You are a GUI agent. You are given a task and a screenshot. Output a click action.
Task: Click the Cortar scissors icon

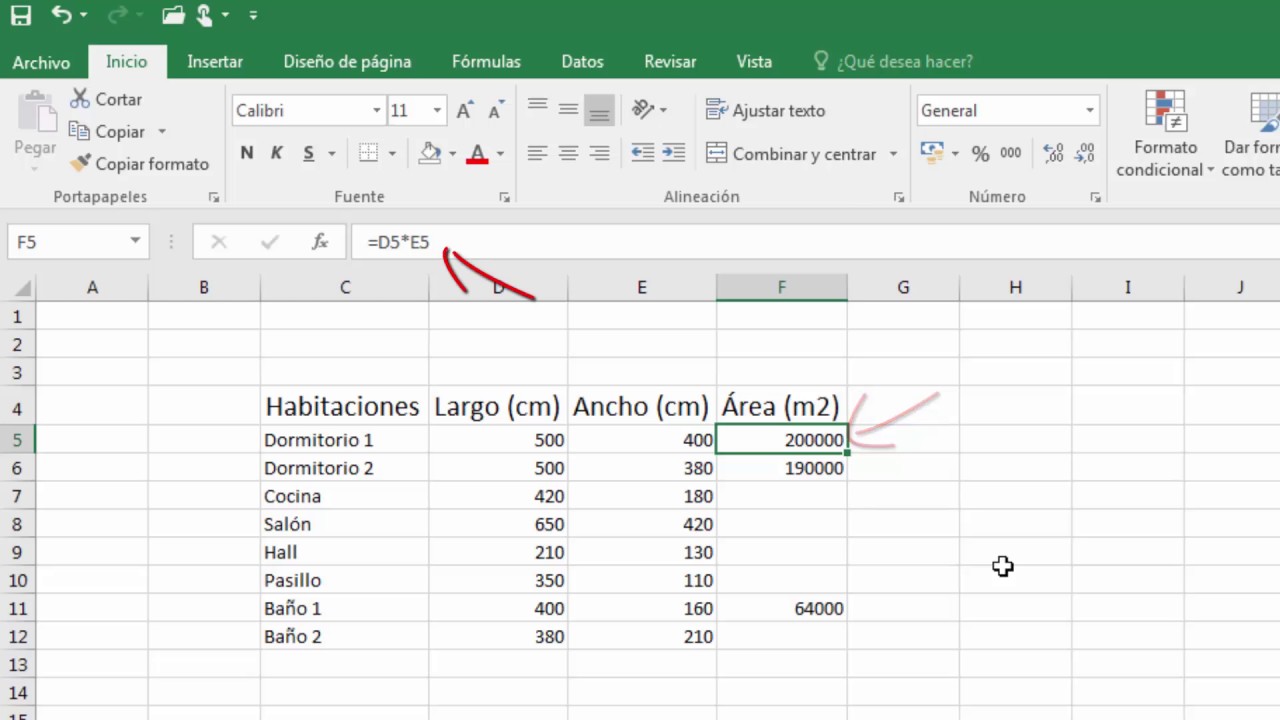[80, 99]
